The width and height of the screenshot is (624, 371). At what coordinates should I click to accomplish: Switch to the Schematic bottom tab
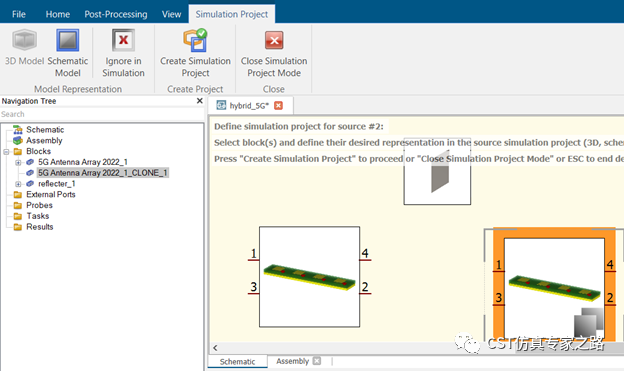point(238,361)
